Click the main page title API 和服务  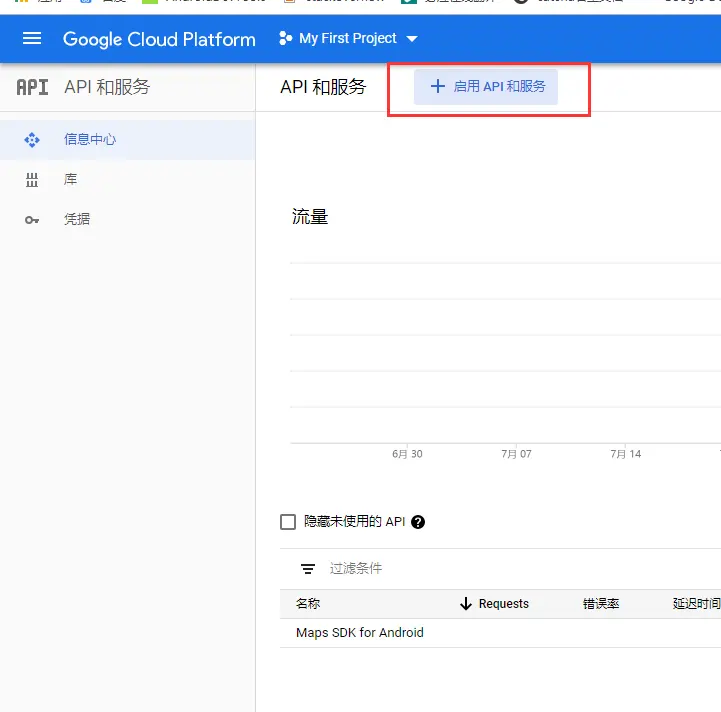point(323,87)
